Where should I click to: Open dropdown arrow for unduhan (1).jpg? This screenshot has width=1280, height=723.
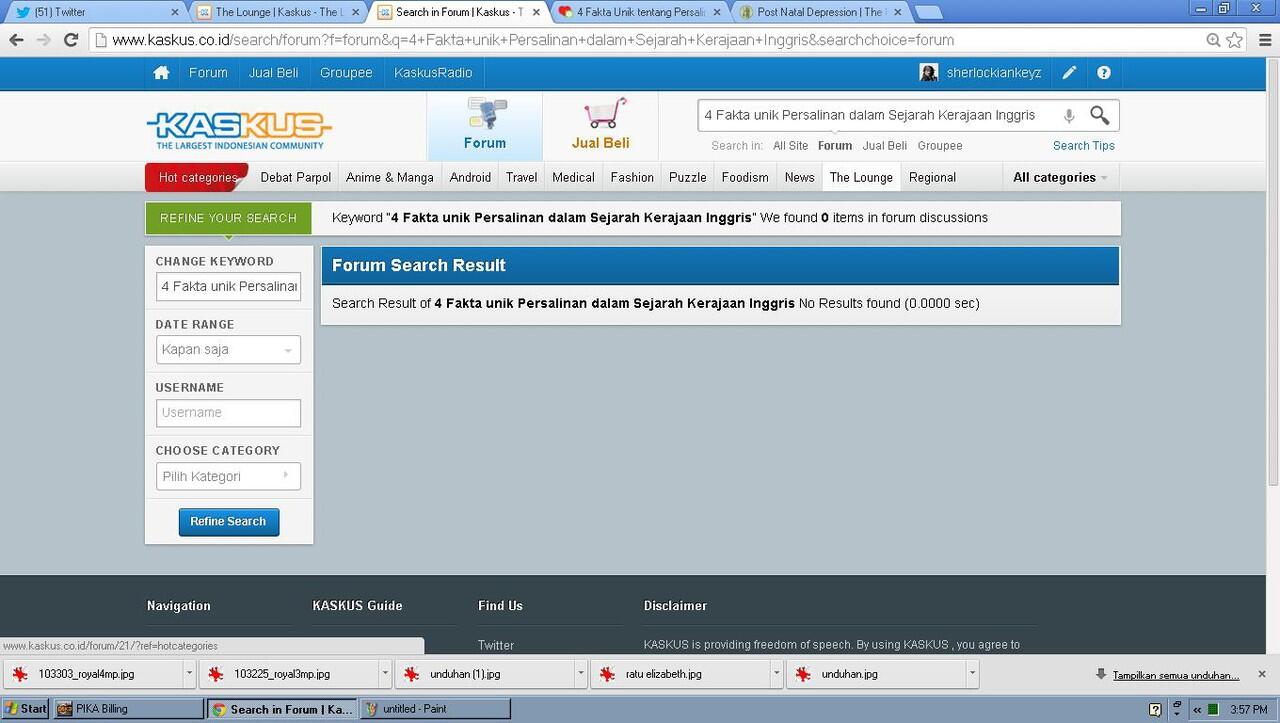pyautogui.click(x=581, y=674)
